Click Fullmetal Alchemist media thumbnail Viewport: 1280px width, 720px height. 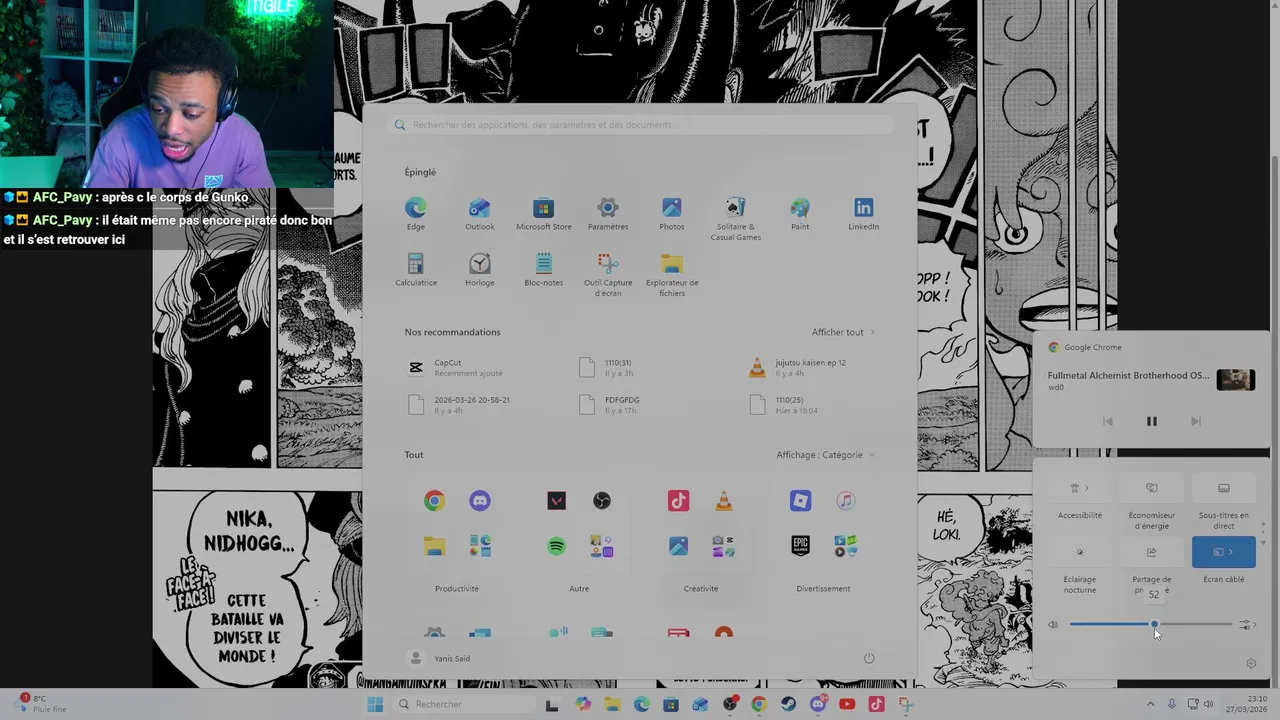(x=1236, y=380)
